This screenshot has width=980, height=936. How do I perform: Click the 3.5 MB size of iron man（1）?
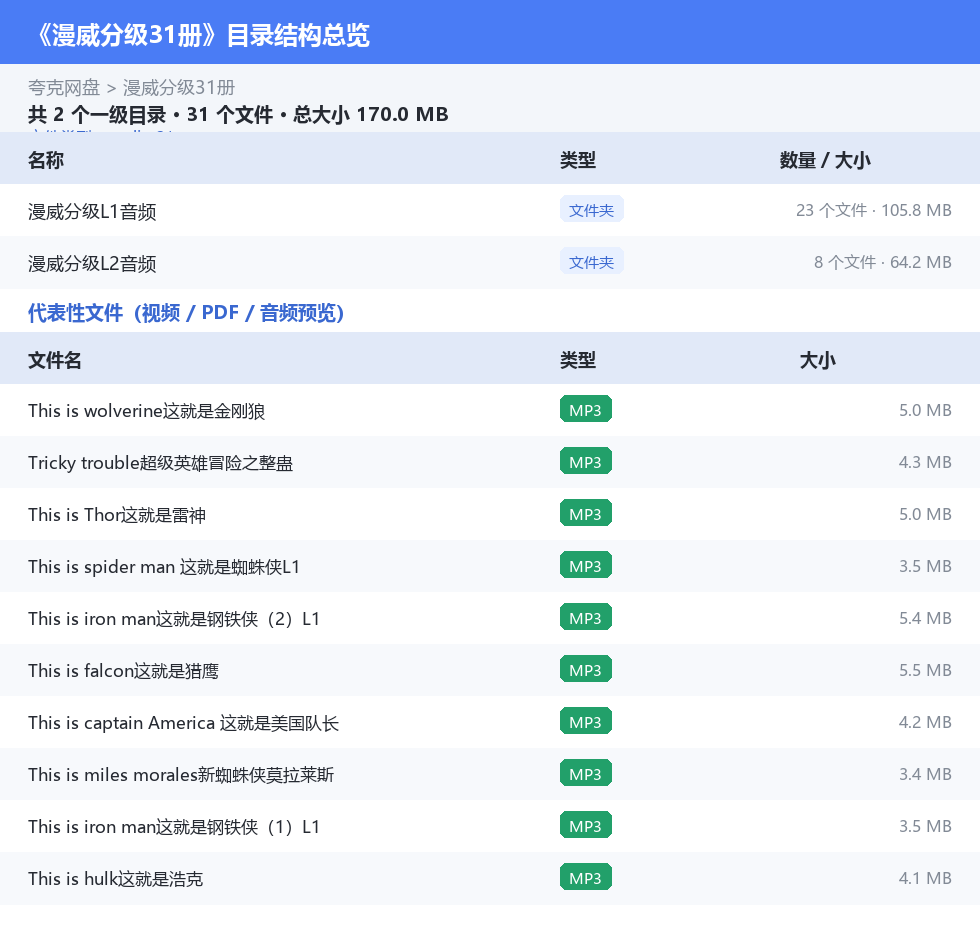(x=925, y=825)
